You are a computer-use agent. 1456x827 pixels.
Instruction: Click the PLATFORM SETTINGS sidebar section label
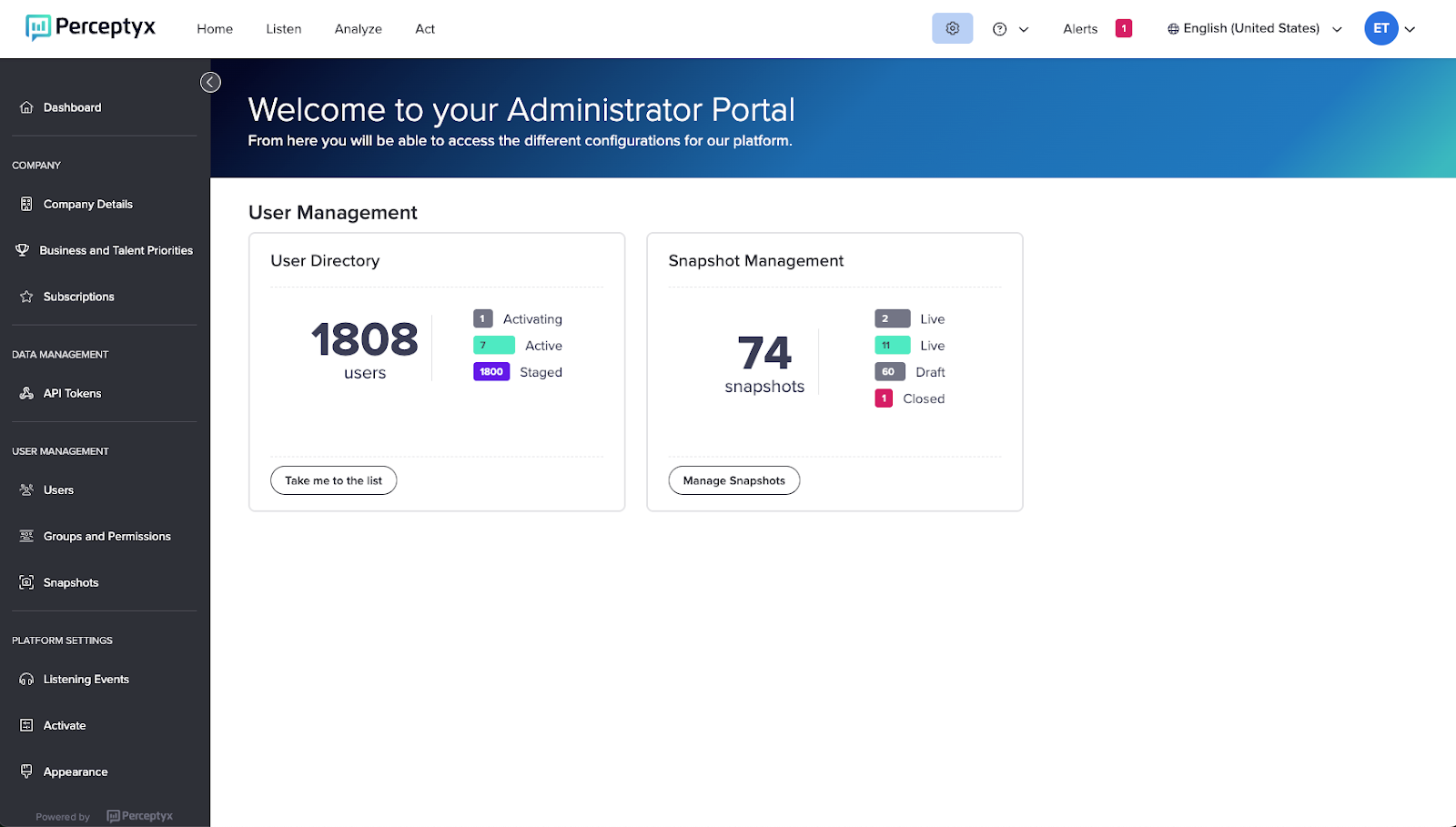[x=63, y=640]
